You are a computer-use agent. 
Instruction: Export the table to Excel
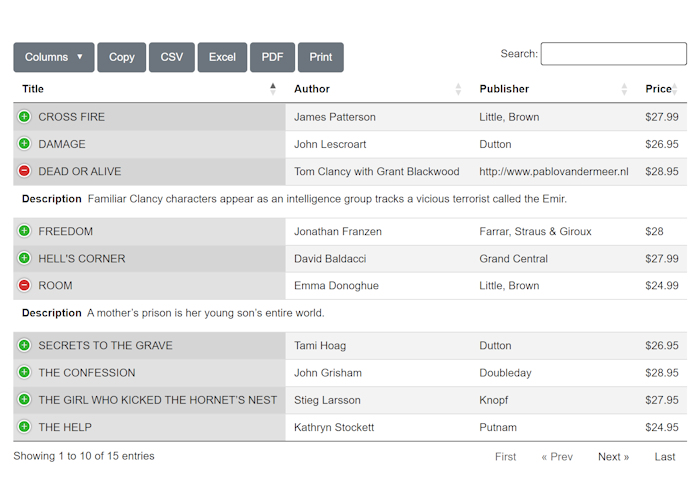point(222,57)
